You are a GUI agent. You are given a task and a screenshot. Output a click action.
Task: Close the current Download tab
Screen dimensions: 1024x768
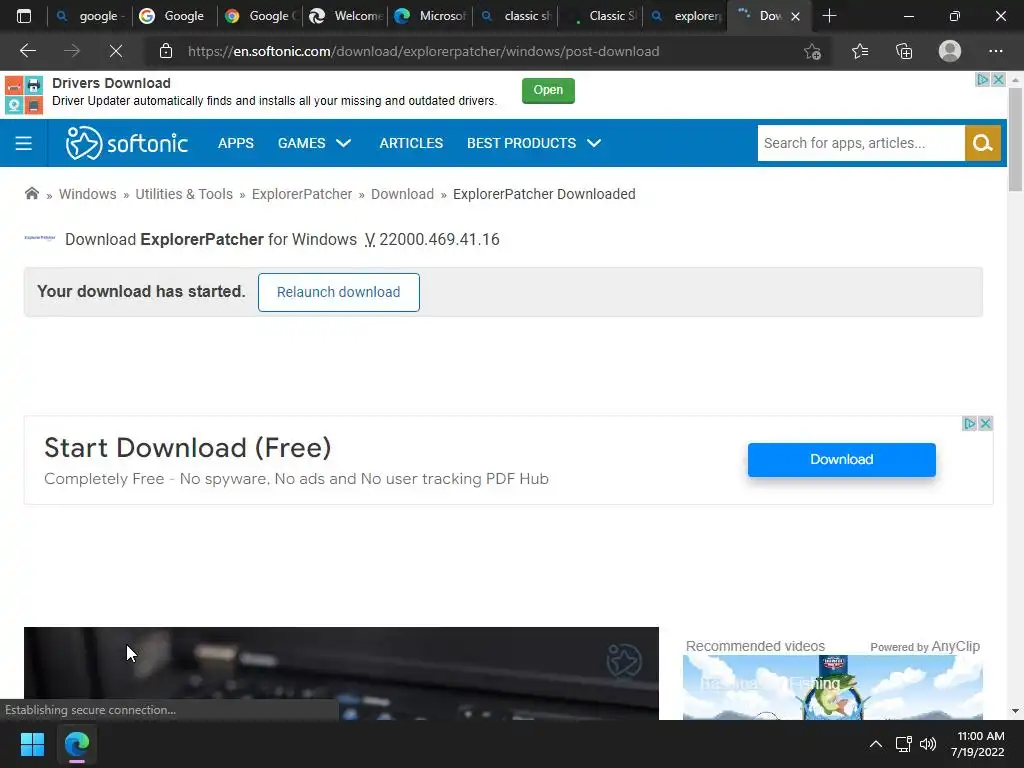coord(795,16)
